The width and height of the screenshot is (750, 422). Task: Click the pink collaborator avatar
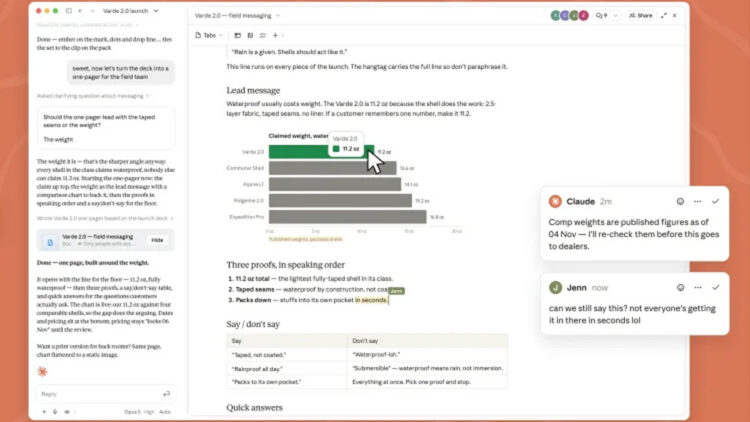point(584,15)
